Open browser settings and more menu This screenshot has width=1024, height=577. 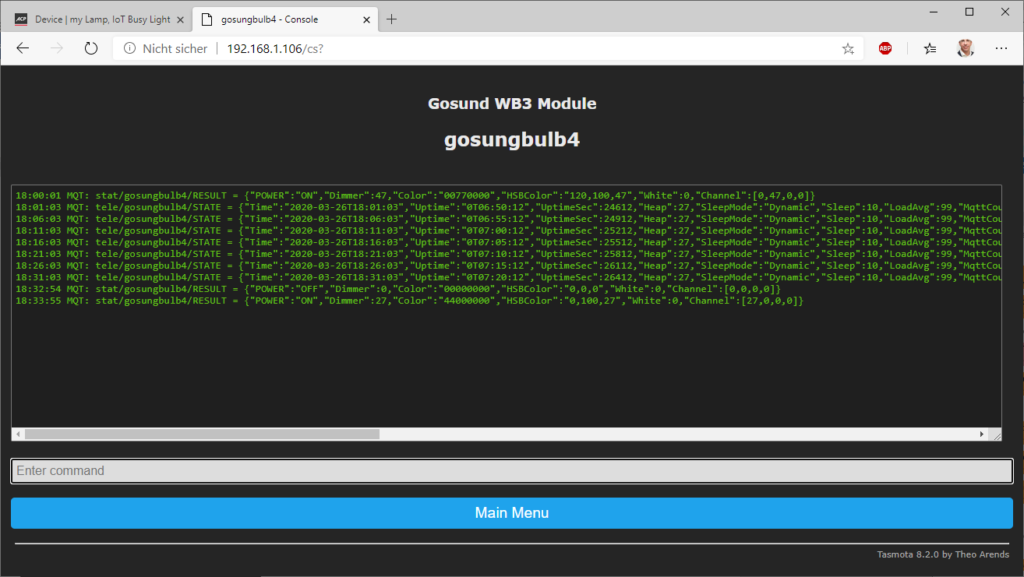(x=1001, y=48)
